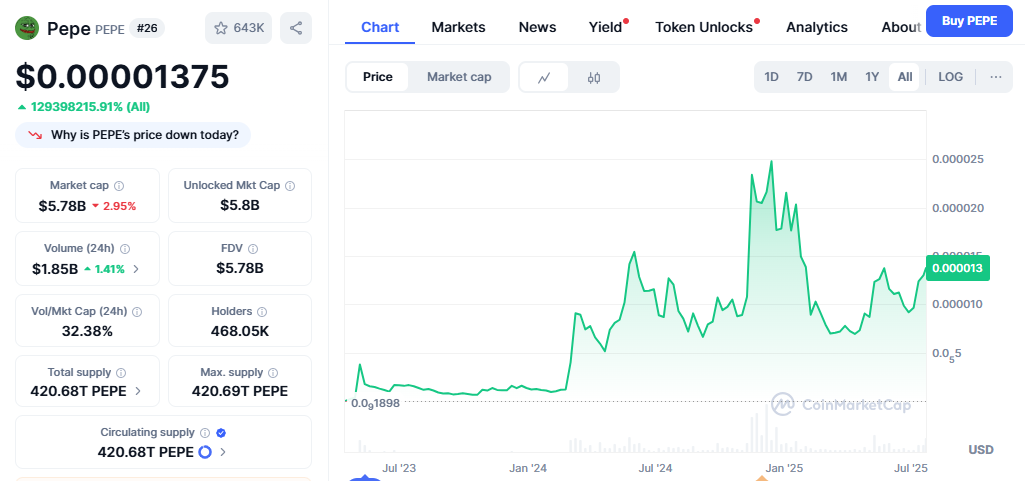Viewport: 1025px width, 481px height.
Task: Set chart range to 1D
Action: (x=771, y=77)
